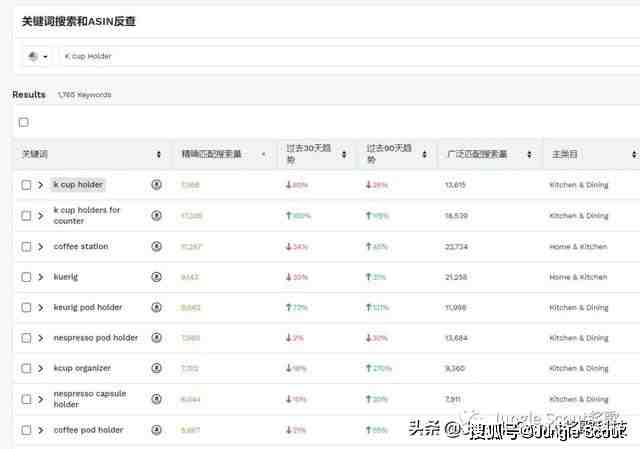Tick checkbox for 'k cup holder' row
This screenshot has height=449, width=640.
point(26,185)
